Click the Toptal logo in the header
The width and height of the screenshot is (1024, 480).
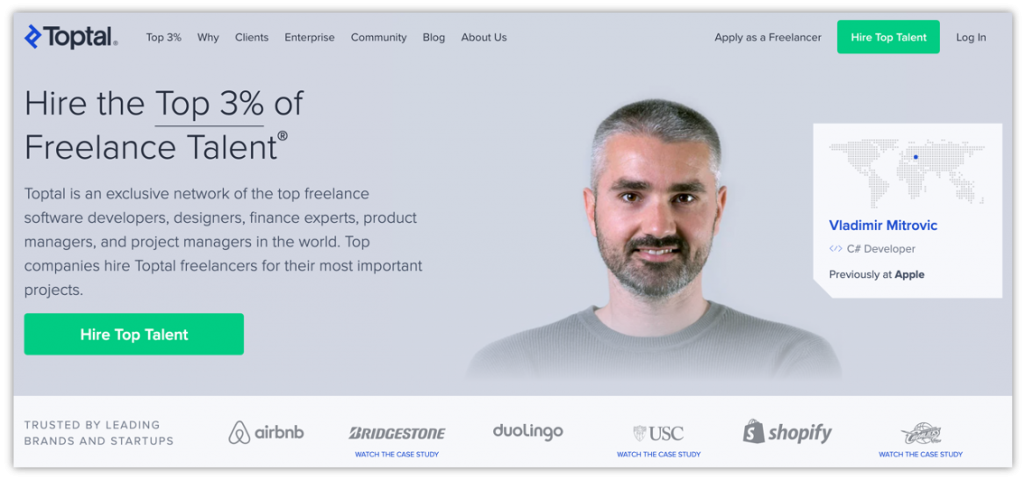(x=71, y=37)
